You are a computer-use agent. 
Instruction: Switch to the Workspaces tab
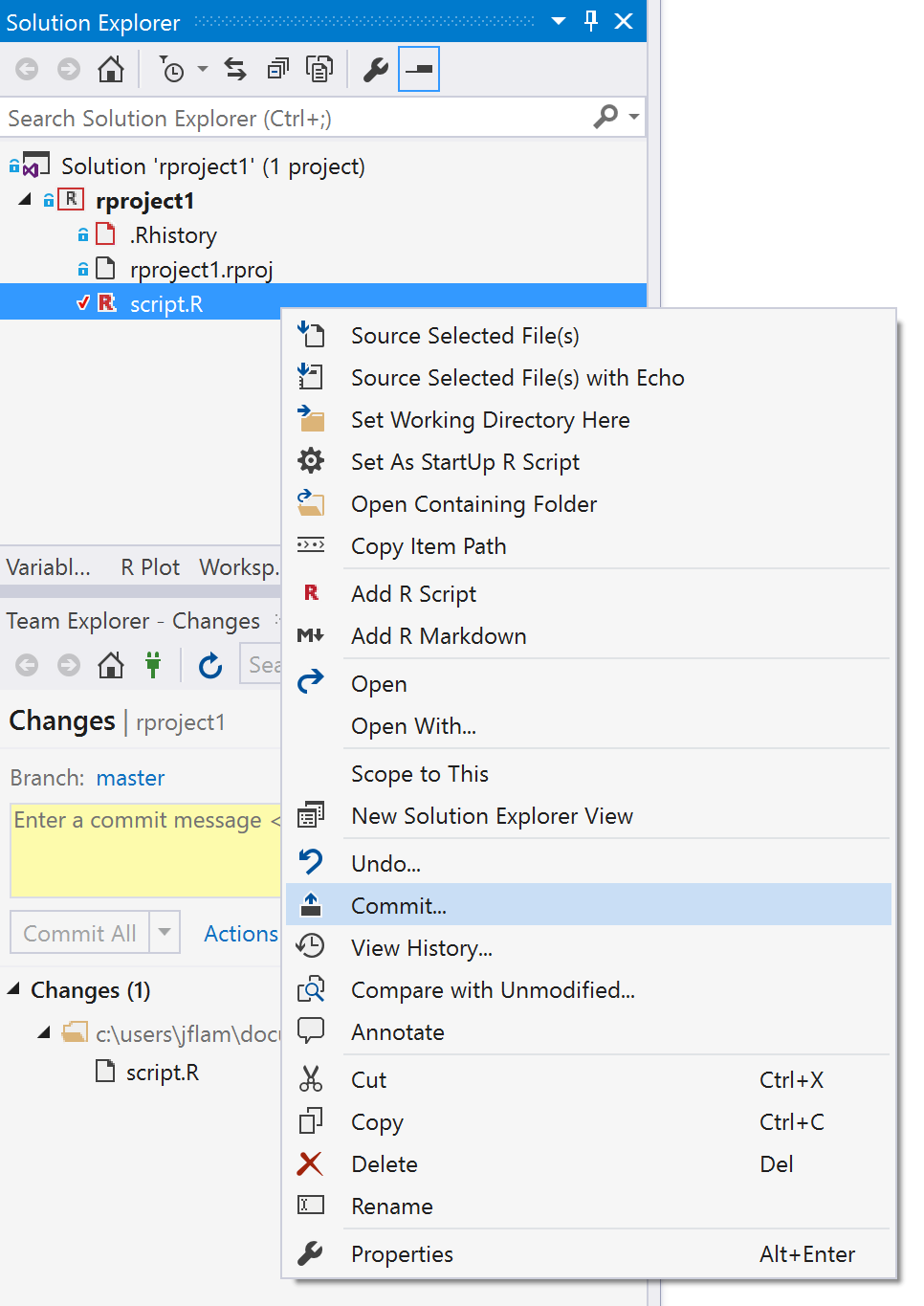[x=239, y=567]
